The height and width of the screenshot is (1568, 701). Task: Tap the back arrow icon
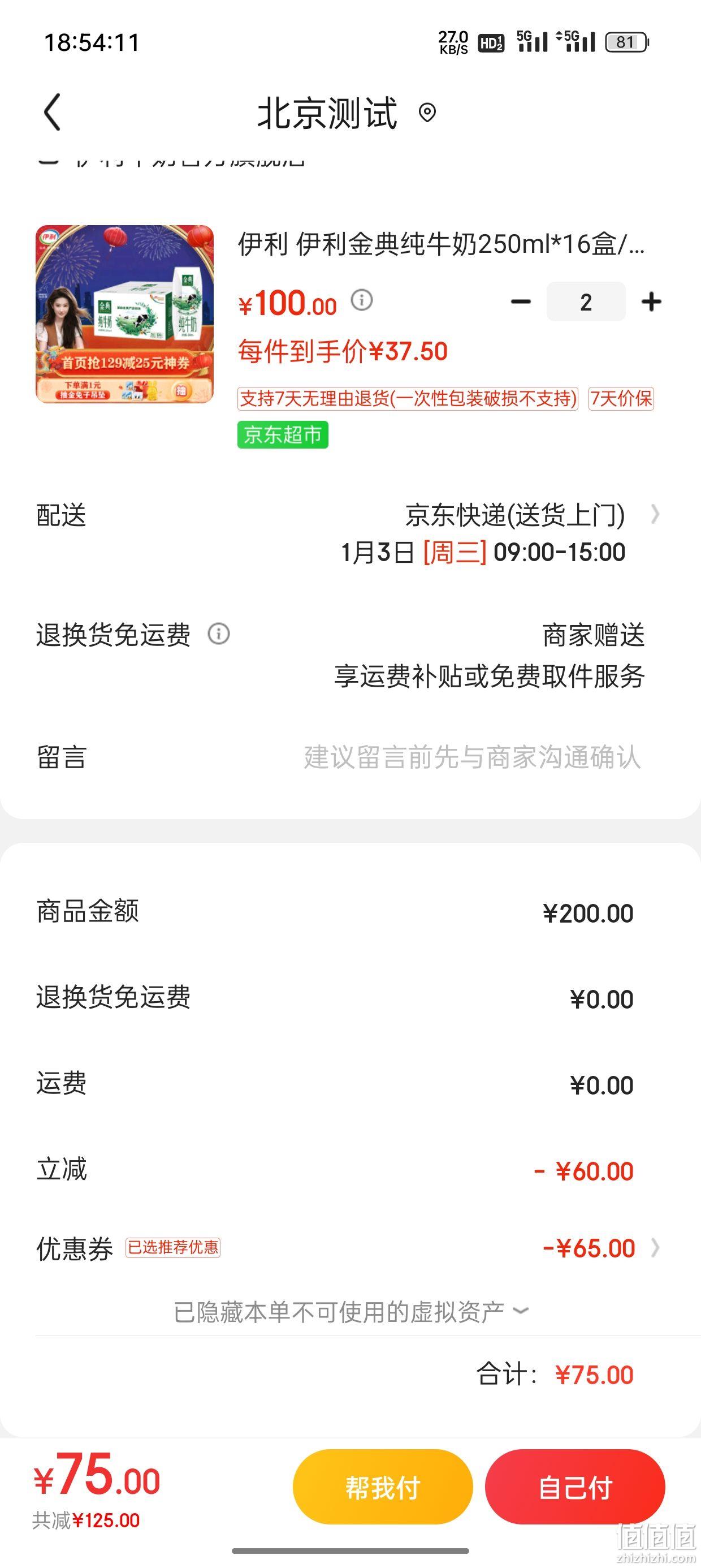53,112
